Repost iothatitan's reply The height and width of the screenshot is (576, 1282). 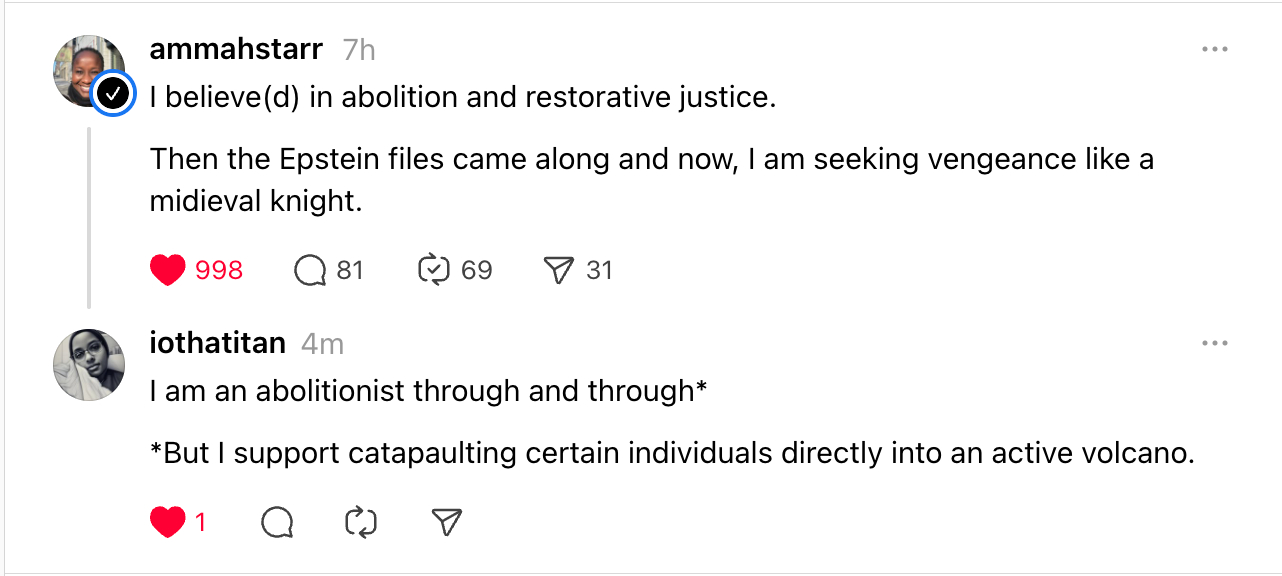pyautogui.click(x=360, y=522)
